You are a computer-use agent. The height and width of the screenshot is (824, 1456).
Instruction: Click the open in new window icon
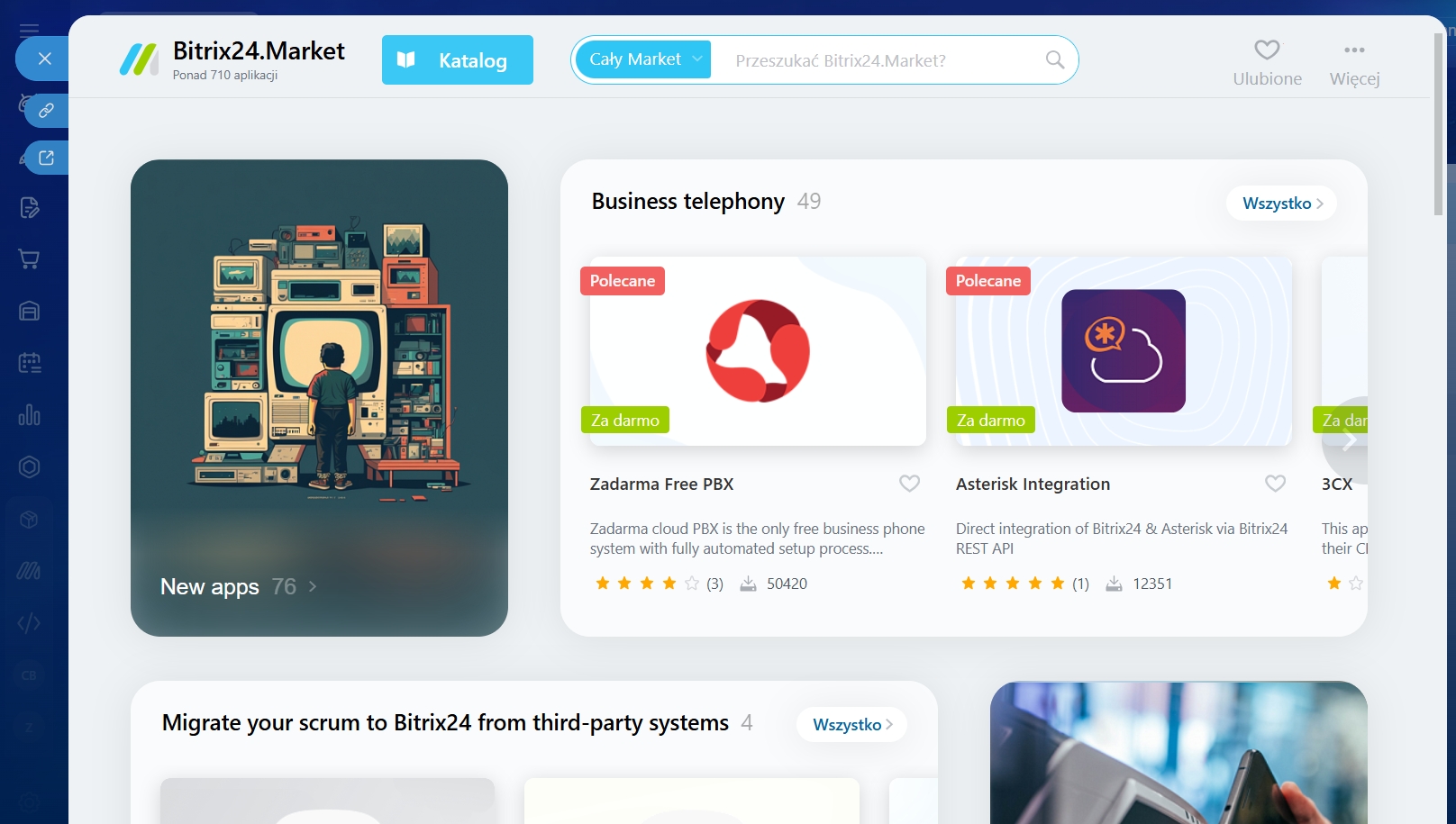click(46, 158)
